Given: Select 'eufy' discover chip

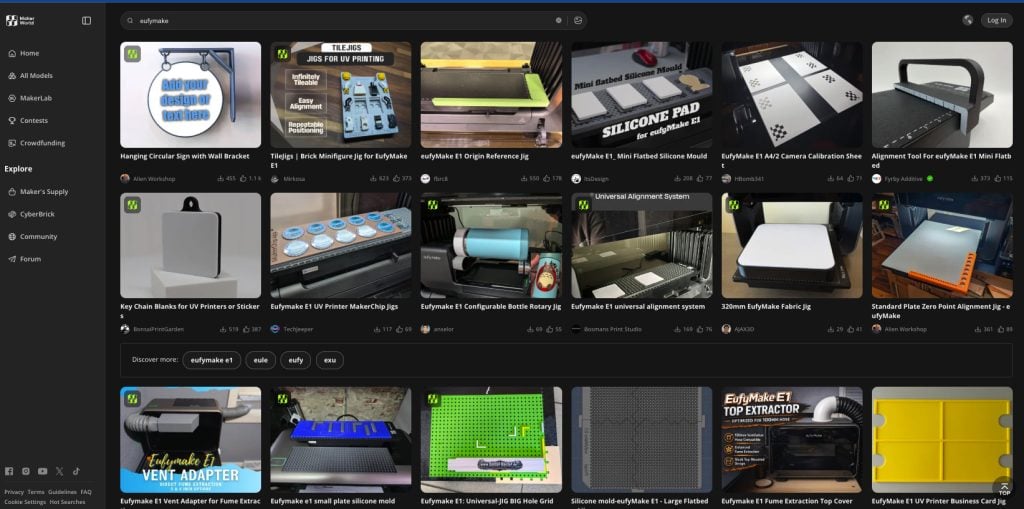Looking at the screenshot, I should click(296, 360).
